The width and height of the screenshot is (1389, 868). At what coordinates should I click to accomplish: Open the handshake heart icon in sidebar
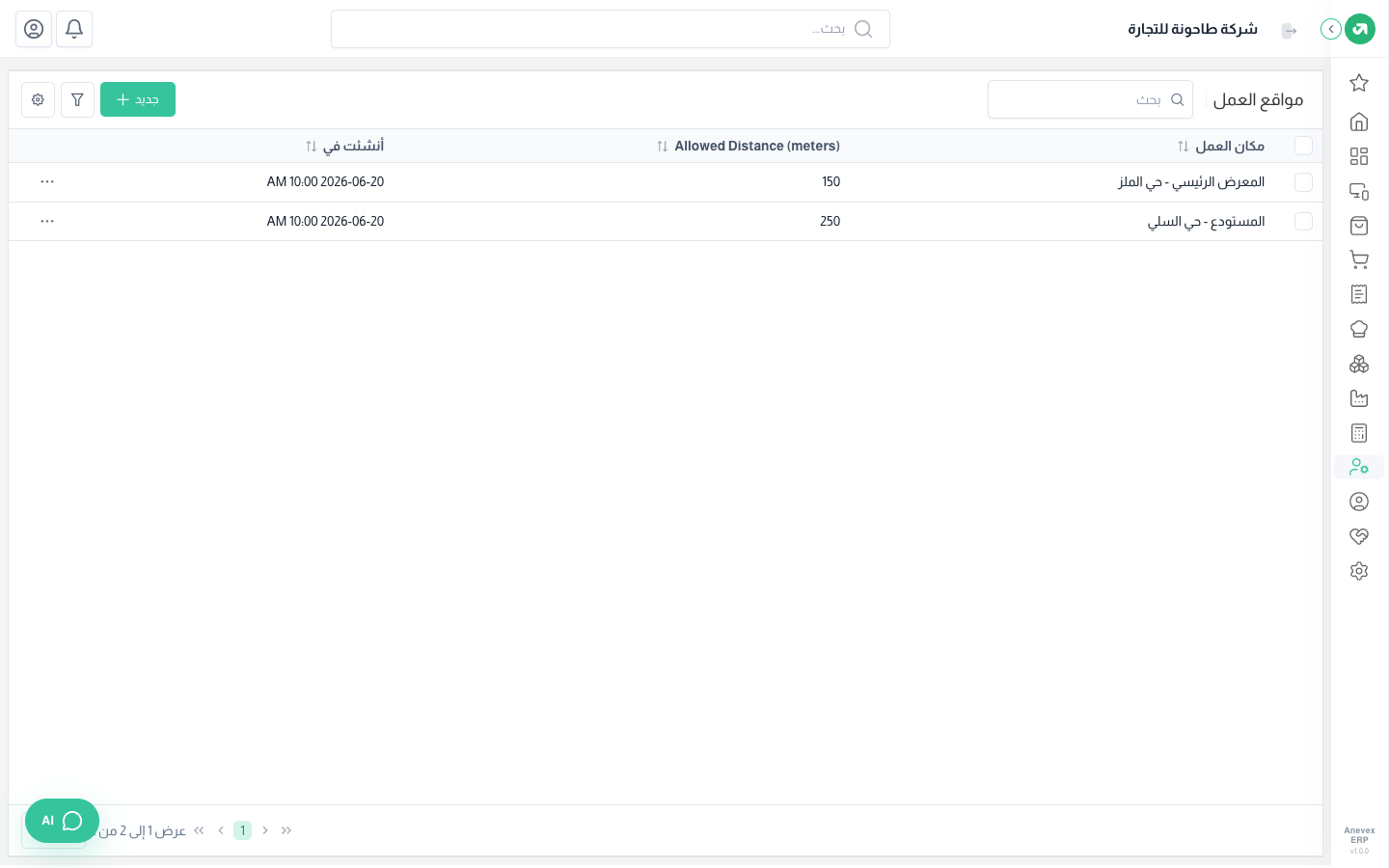pyautogui.click(x=1359, y=536)
